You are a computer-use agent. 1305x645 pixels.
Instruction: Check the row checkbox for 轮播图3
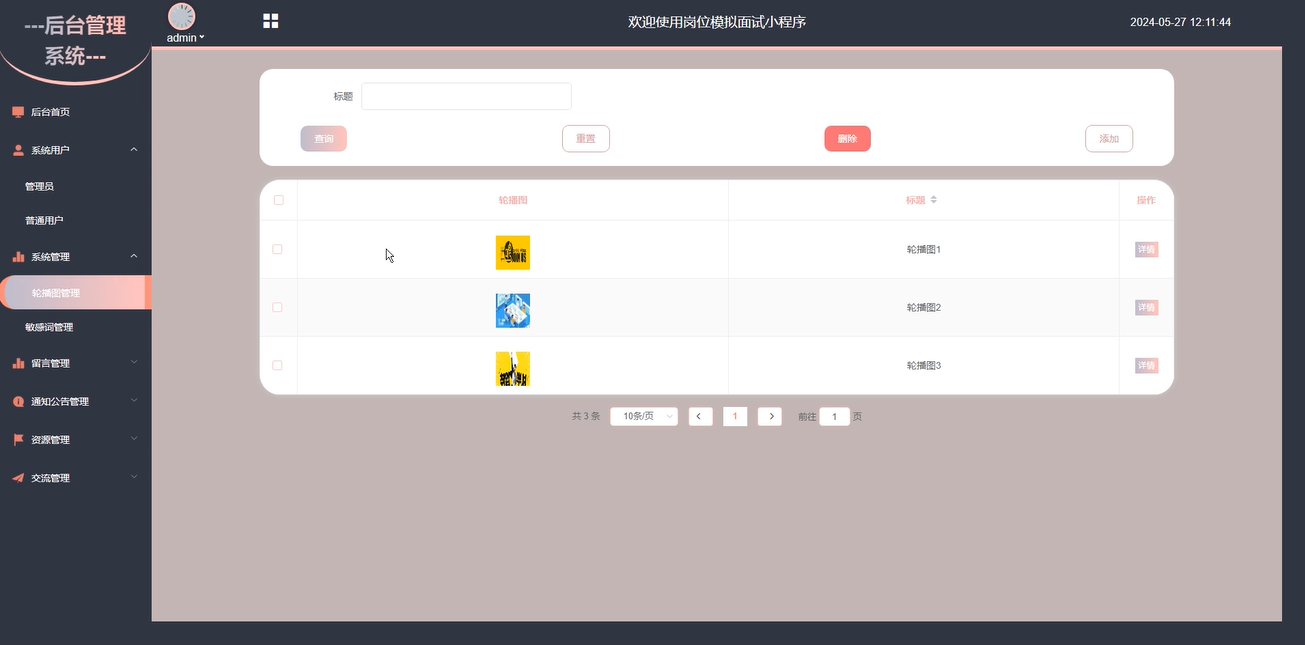[x=278, y=365]
